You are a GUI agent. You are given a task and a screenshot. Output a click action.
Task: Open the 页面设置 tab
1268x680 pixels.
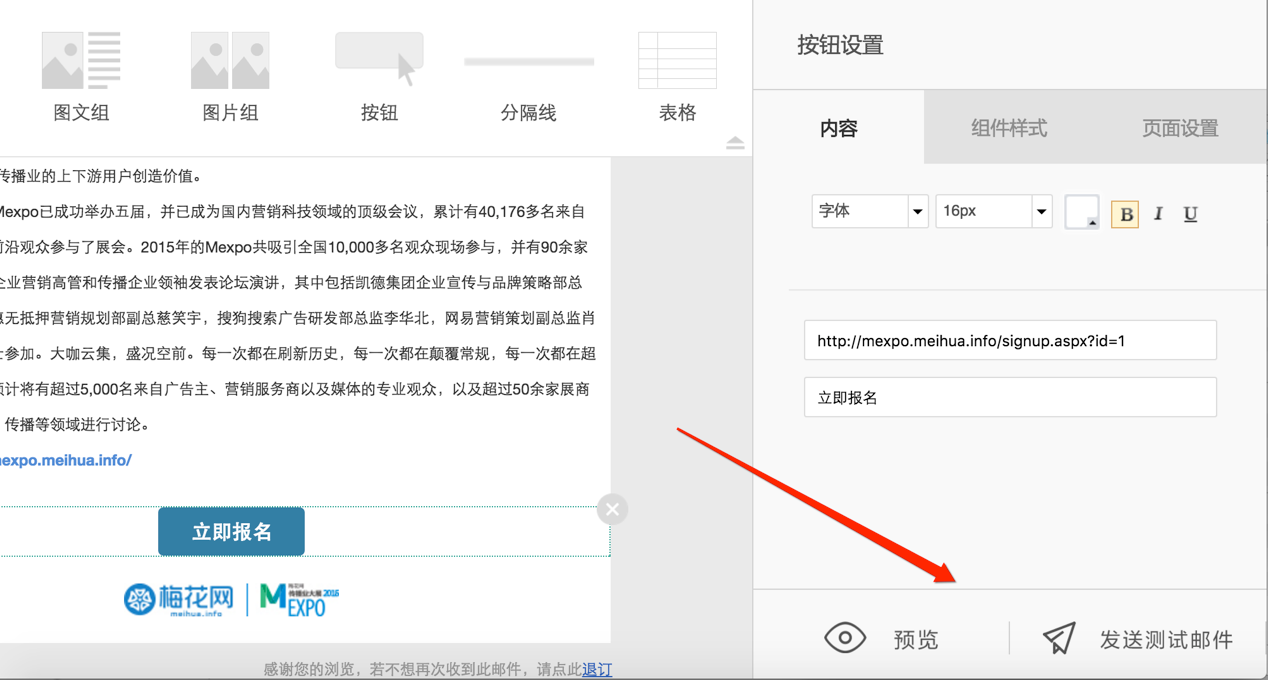click(x=1180, y=128)
